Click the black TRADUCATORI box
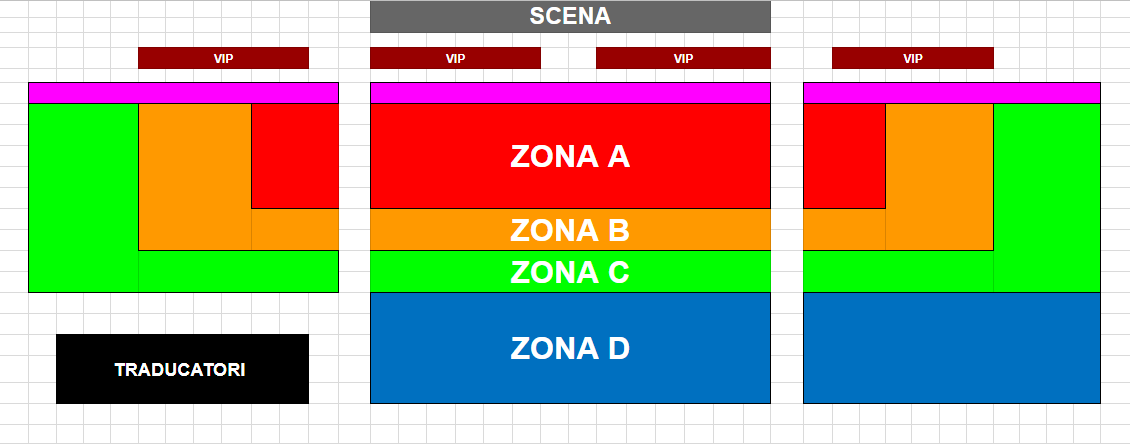The height and width of the screenshot is (444, 1130). [x=182, y=369]
